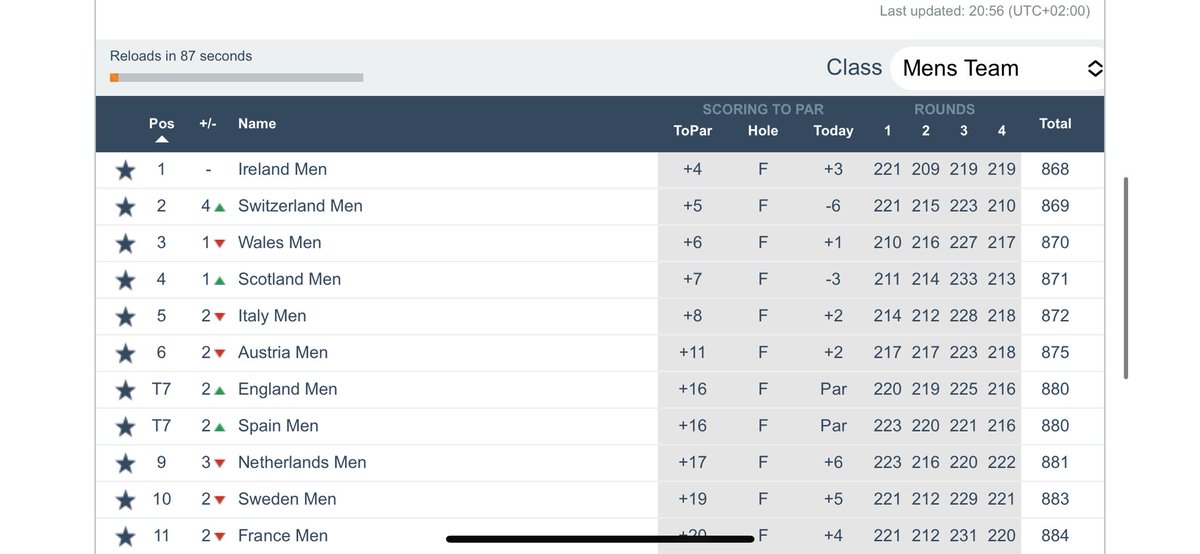Click star icon next to England Men

click(x=125, y=390)
